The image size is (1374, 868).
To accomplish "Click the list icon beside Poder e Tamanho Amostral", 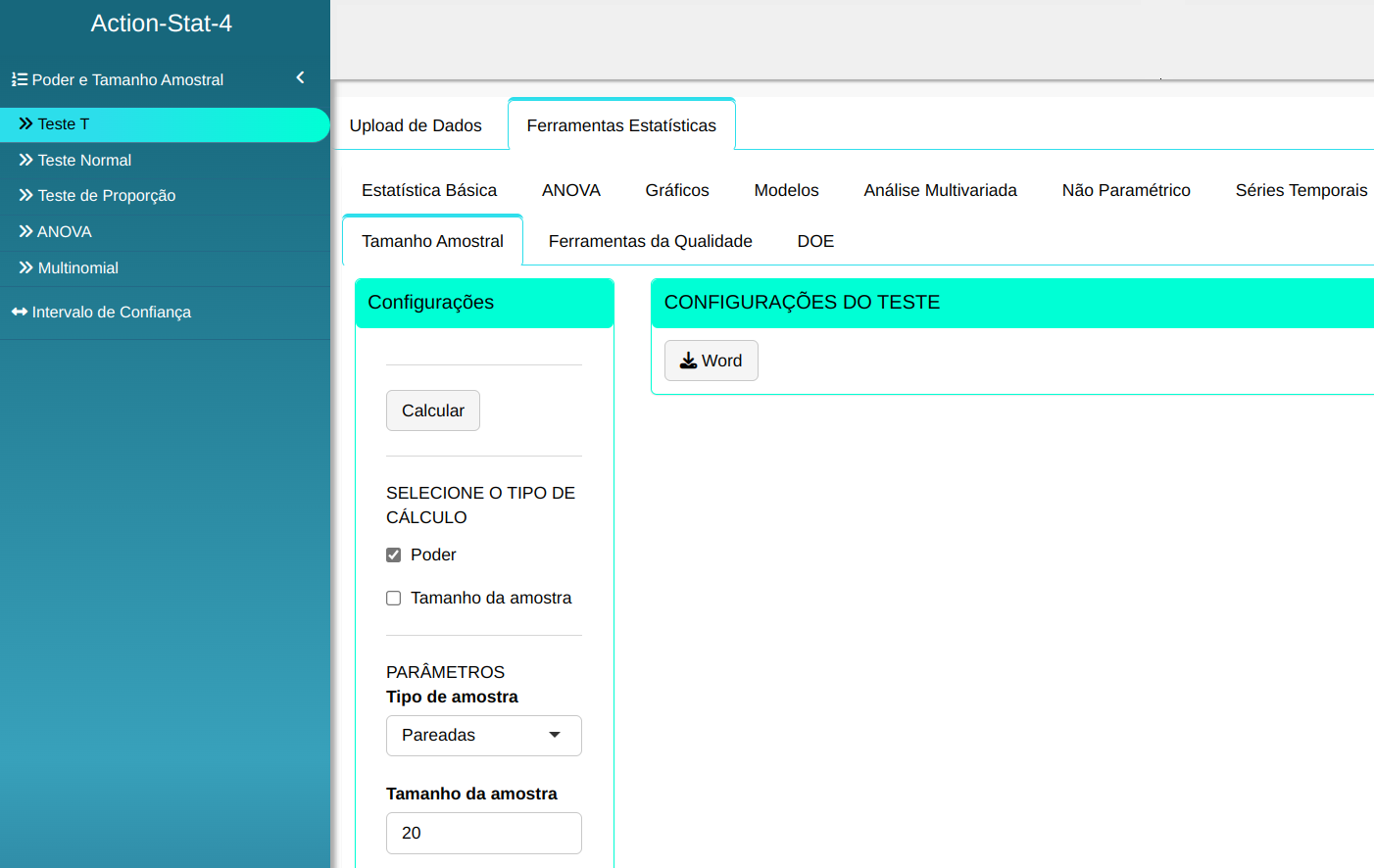I will 19,79.
